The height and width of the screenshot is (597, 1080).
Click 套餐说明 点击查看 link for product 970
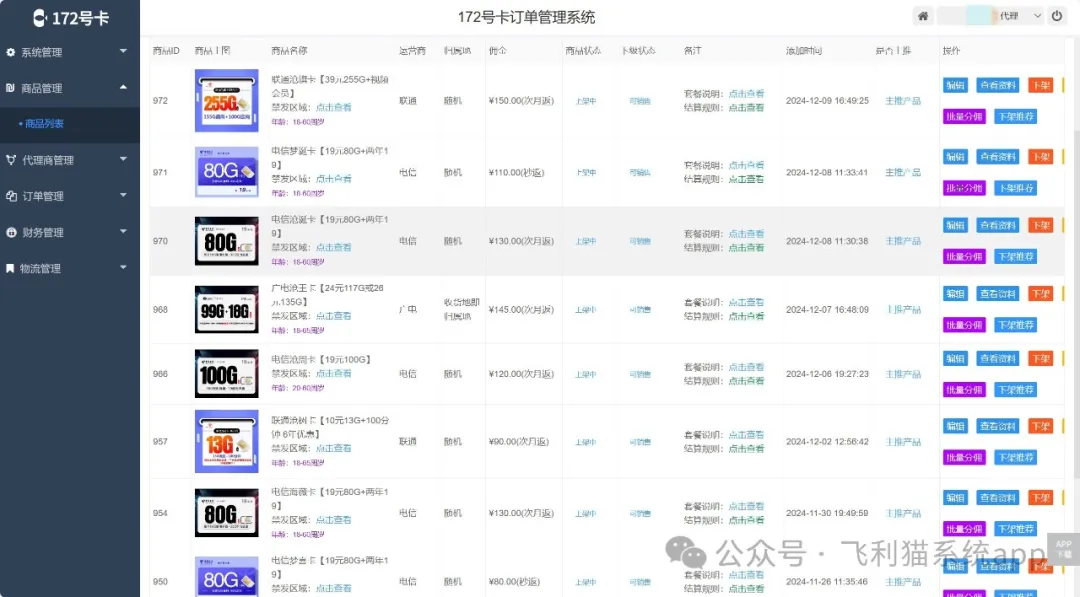click(747, 234)
